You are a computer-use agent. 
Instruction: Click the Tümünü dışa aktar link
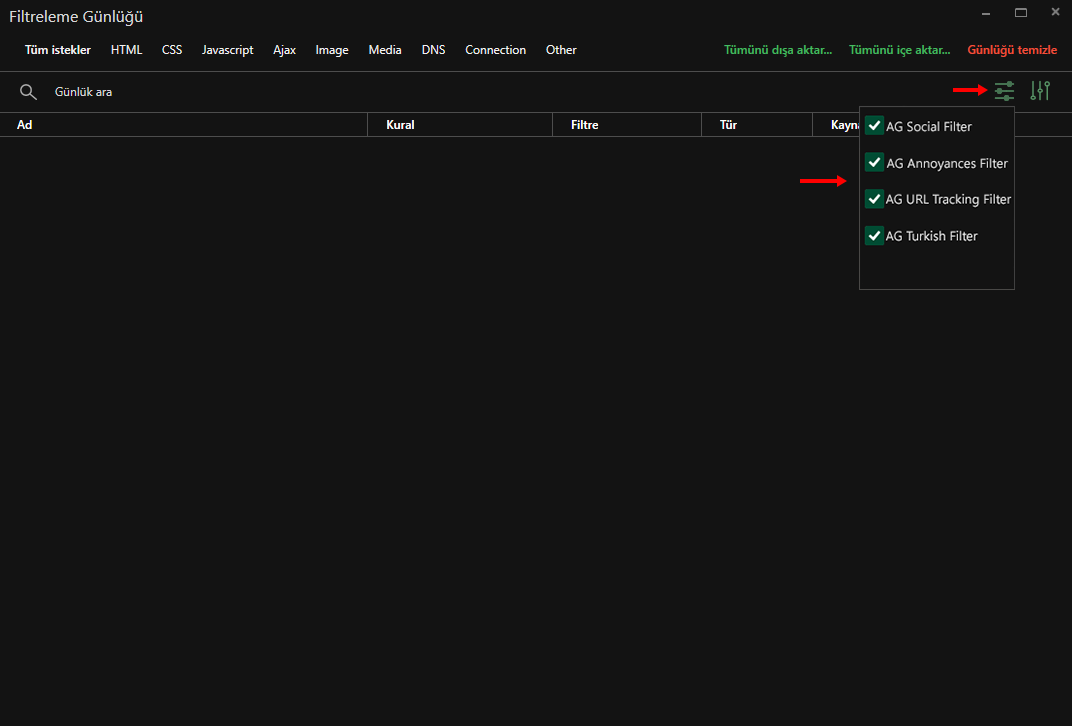778,49
